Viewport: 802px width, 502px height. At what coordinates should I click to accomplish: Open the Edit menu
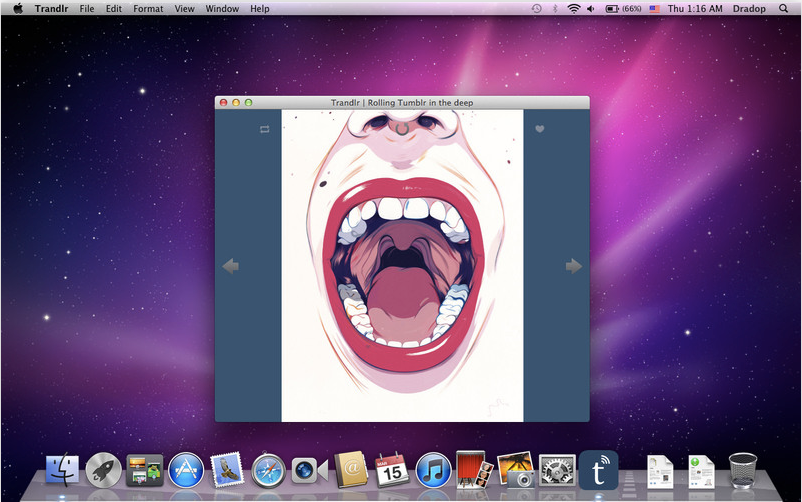click(x=114, y=9)
